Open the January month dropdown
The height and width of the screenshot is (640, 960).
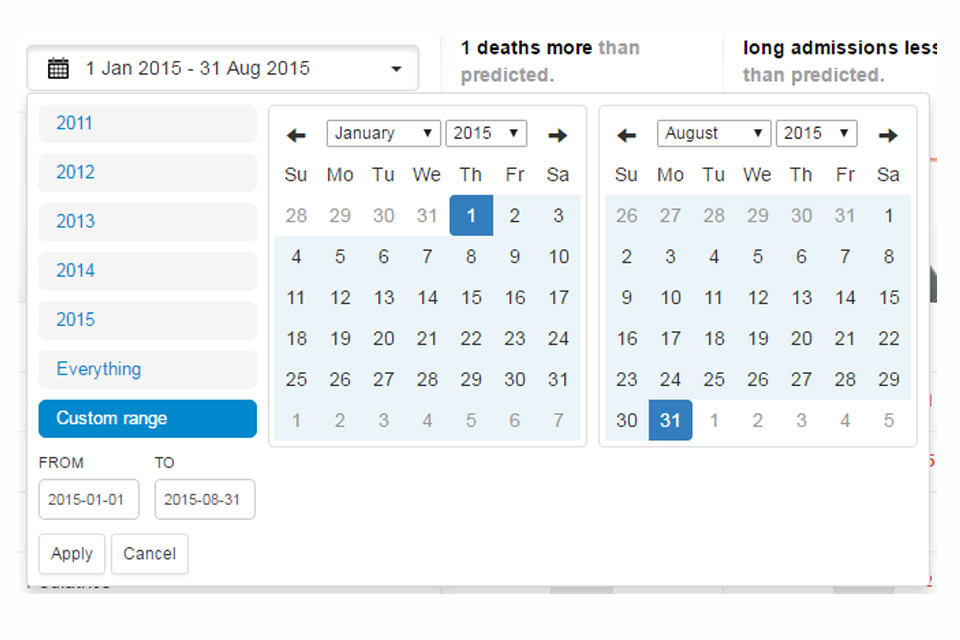point(383,134)
